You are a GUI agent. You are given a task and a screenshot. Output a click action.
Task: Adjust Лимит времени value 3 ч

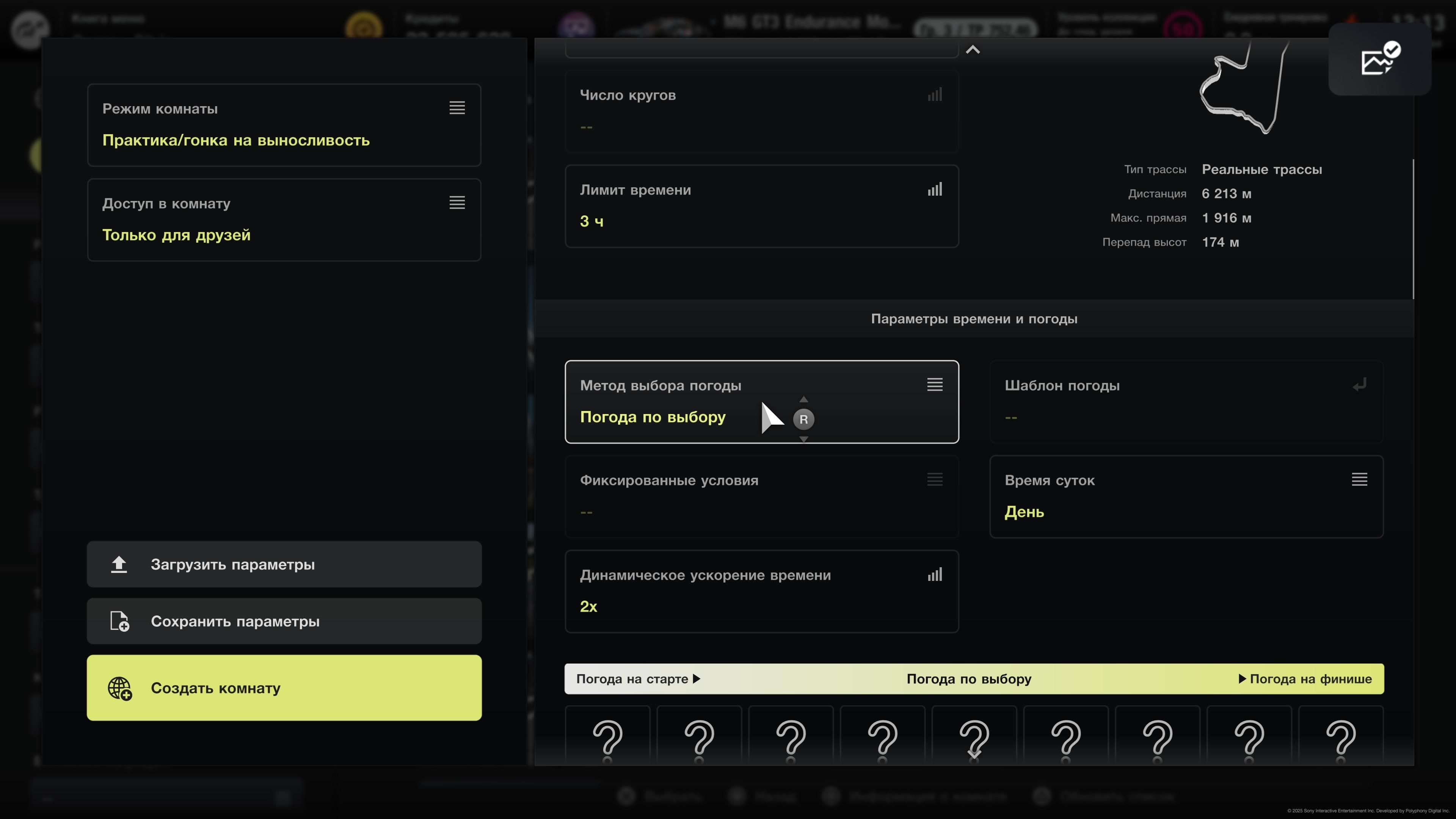[591, 221]
